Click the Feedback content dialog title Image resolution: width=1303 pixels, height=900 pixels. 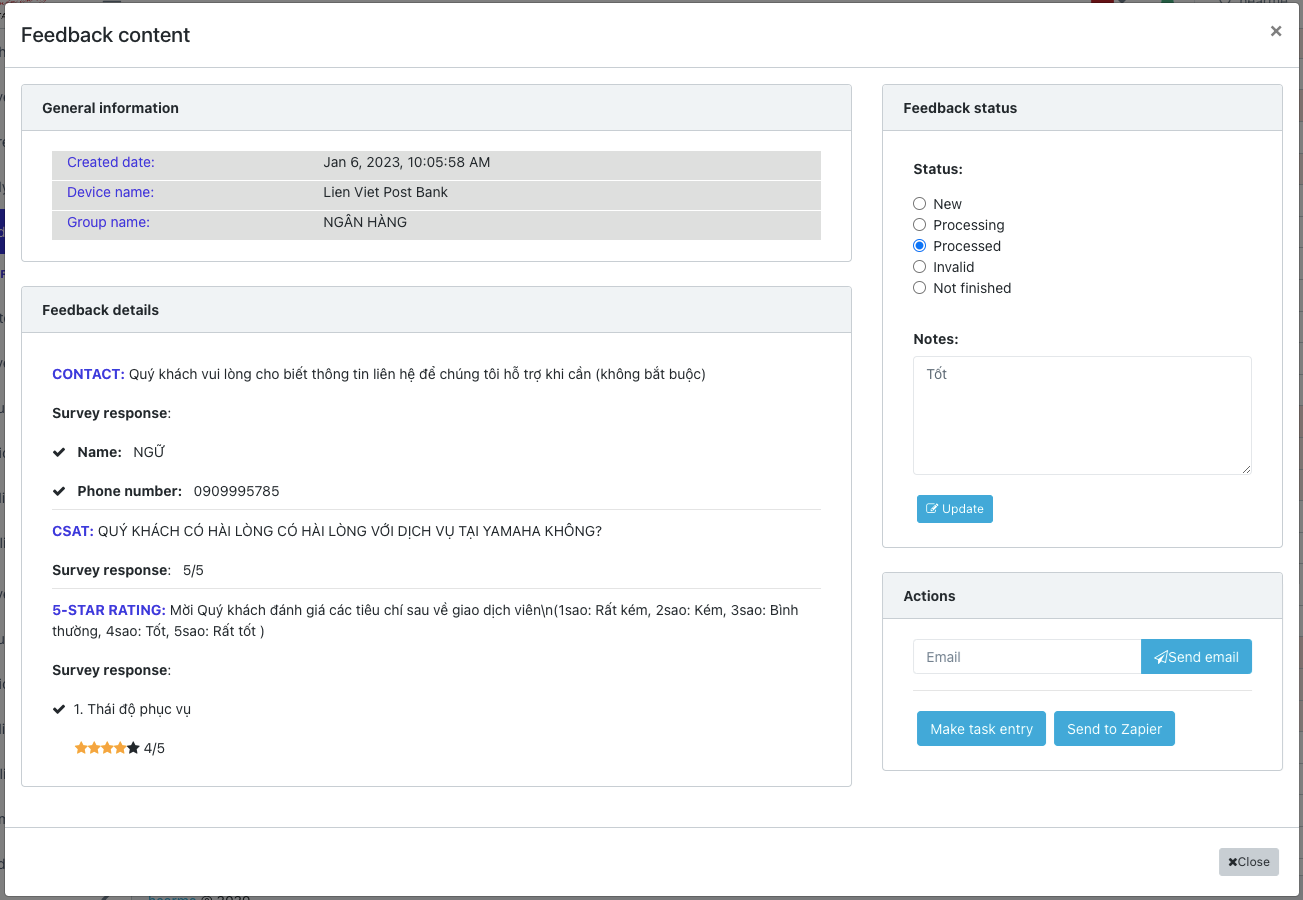pos(105,35)
